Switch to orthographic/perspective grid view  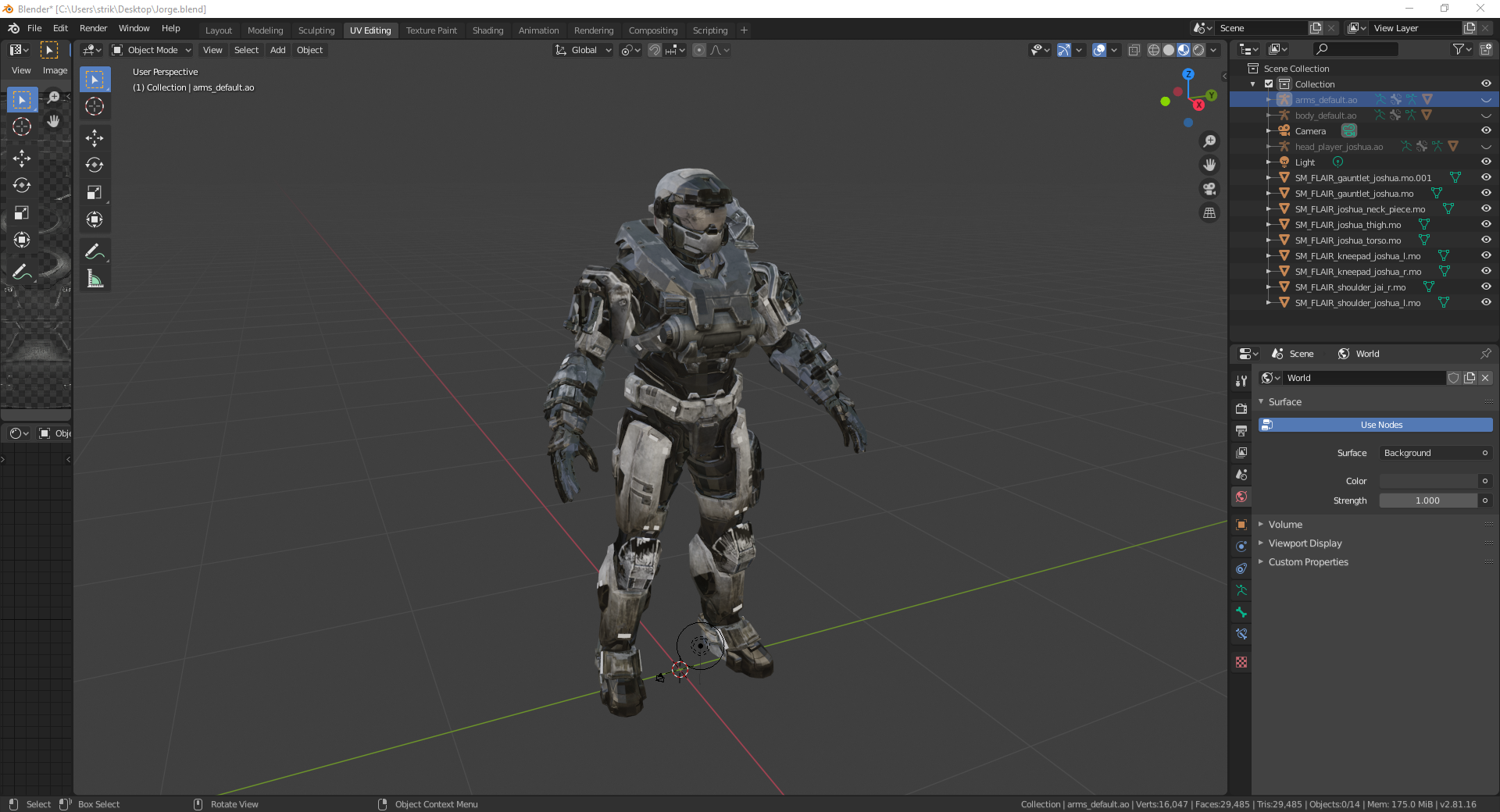point(1209,213)
